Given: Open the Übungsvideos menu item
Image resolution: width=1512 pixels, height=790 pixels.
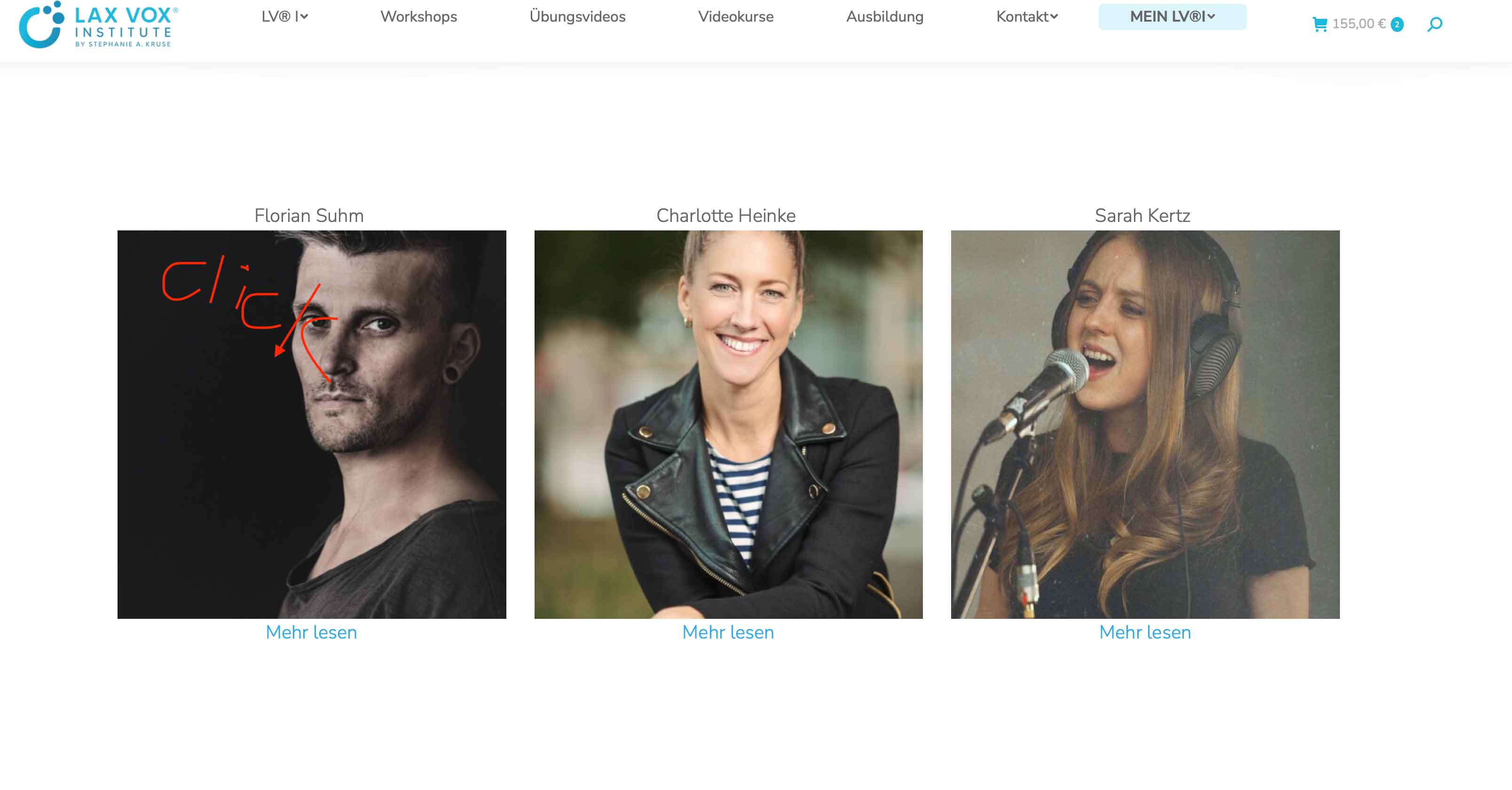Looking at the screenshot, I should tap(577, 16).
